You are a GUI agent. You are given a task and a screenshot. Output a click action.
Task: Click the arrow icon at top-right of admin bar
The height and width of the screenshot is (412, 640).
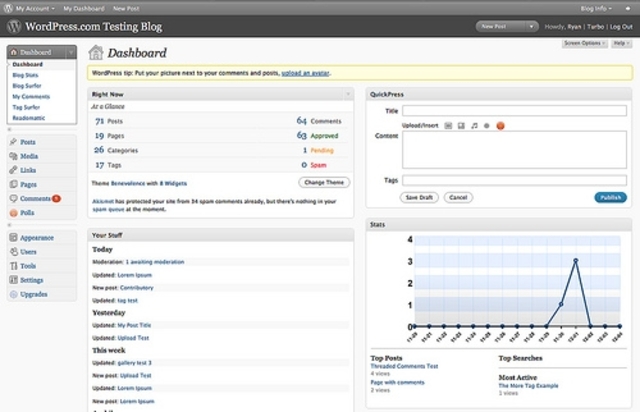click(x=628, y=8)
